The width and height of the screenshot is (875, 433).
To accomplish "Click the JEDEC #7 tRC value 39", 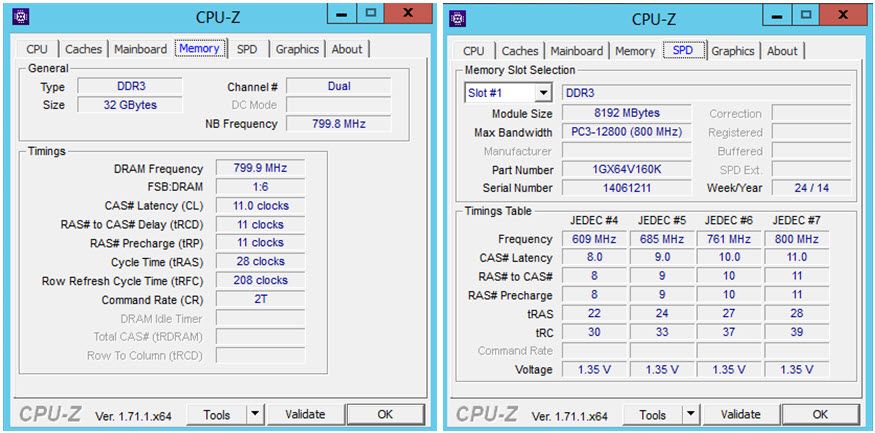I will [x=797, y=332].
